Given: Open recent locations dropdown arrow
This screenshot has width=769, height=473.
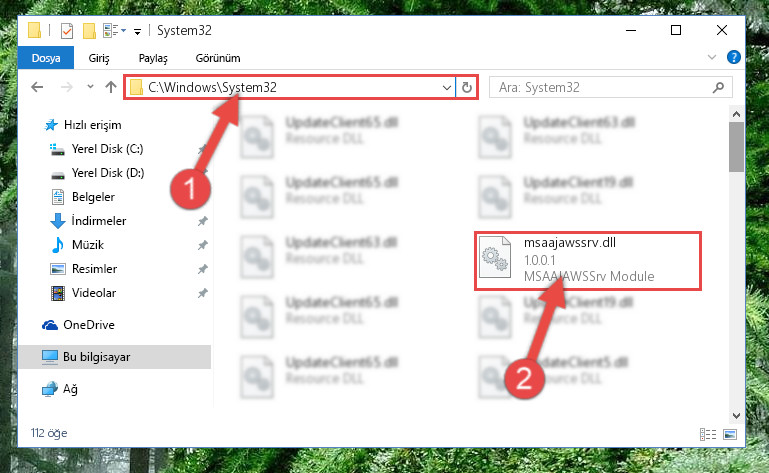Looking at the screenshot, I should click(x=90, y=87).
